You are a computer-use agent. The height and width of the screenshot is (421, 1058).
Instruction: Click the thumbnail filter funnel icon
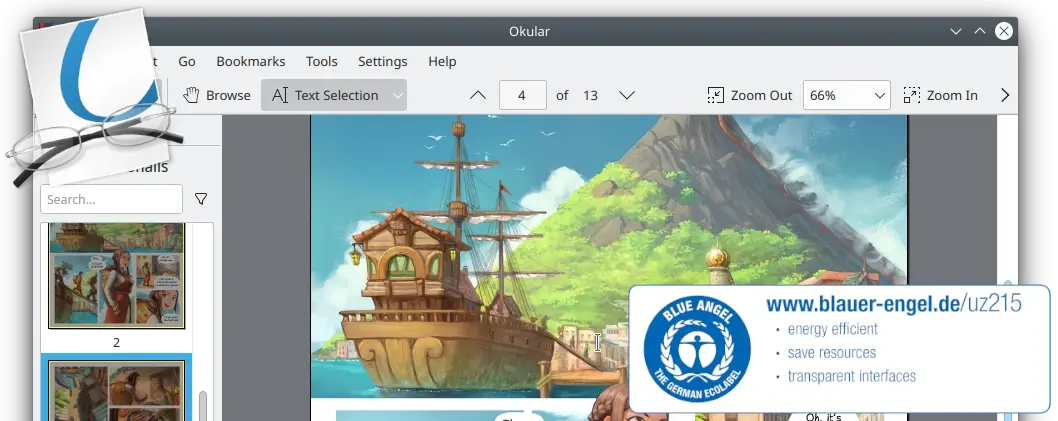200,199
